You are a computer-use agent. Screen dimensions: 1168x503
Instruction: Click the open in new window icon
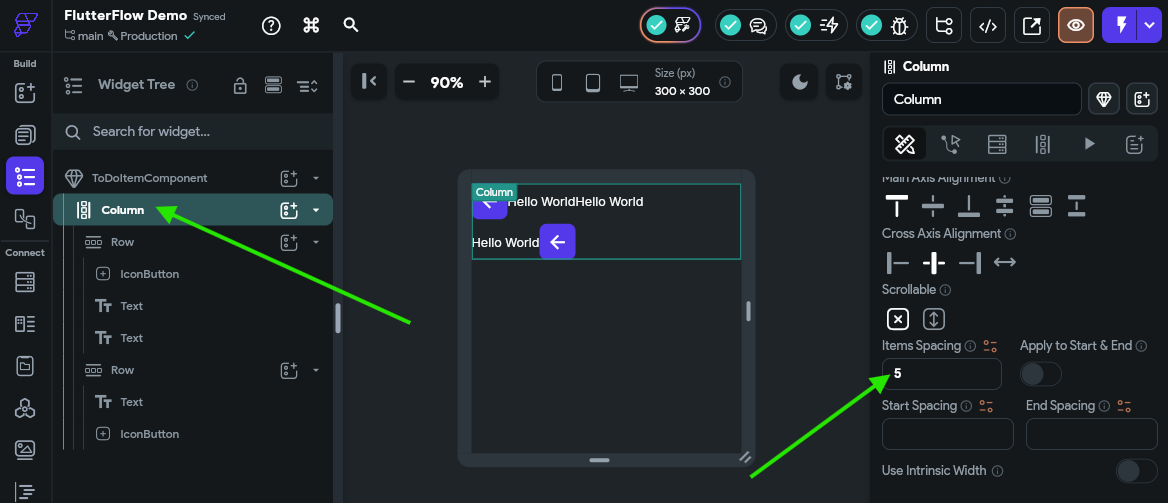[1032, 25]
